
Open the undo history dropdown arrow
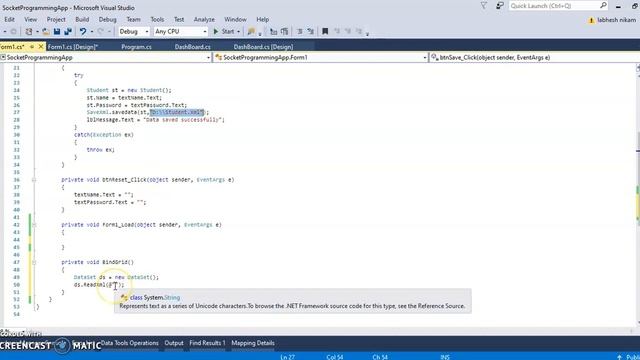pyautogui.click(x=92, y=31)
